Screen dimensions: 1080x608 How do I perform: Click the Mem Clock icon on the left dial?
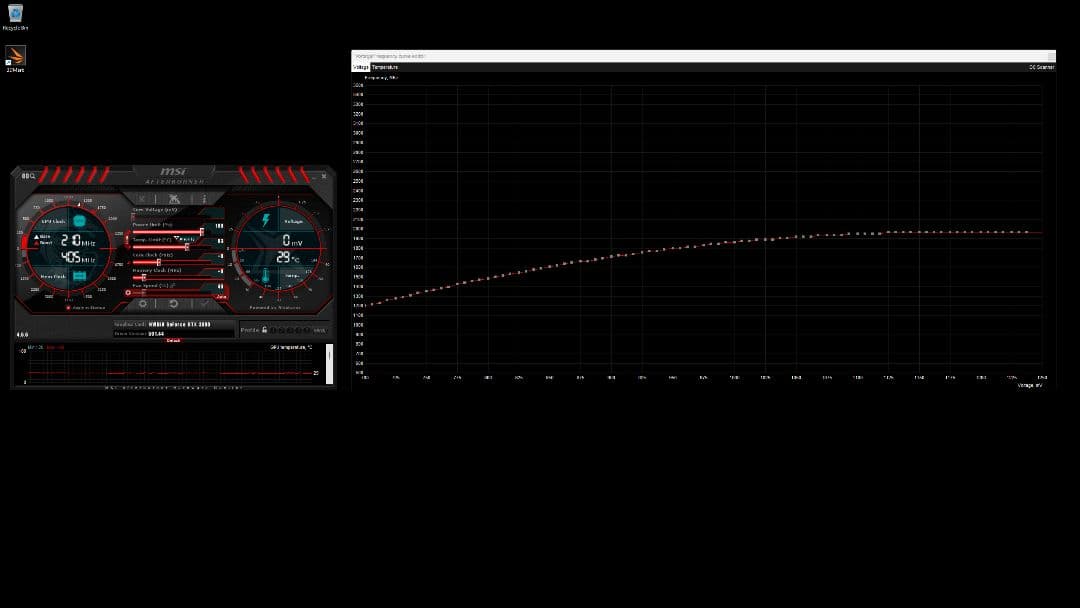(80, 274)
